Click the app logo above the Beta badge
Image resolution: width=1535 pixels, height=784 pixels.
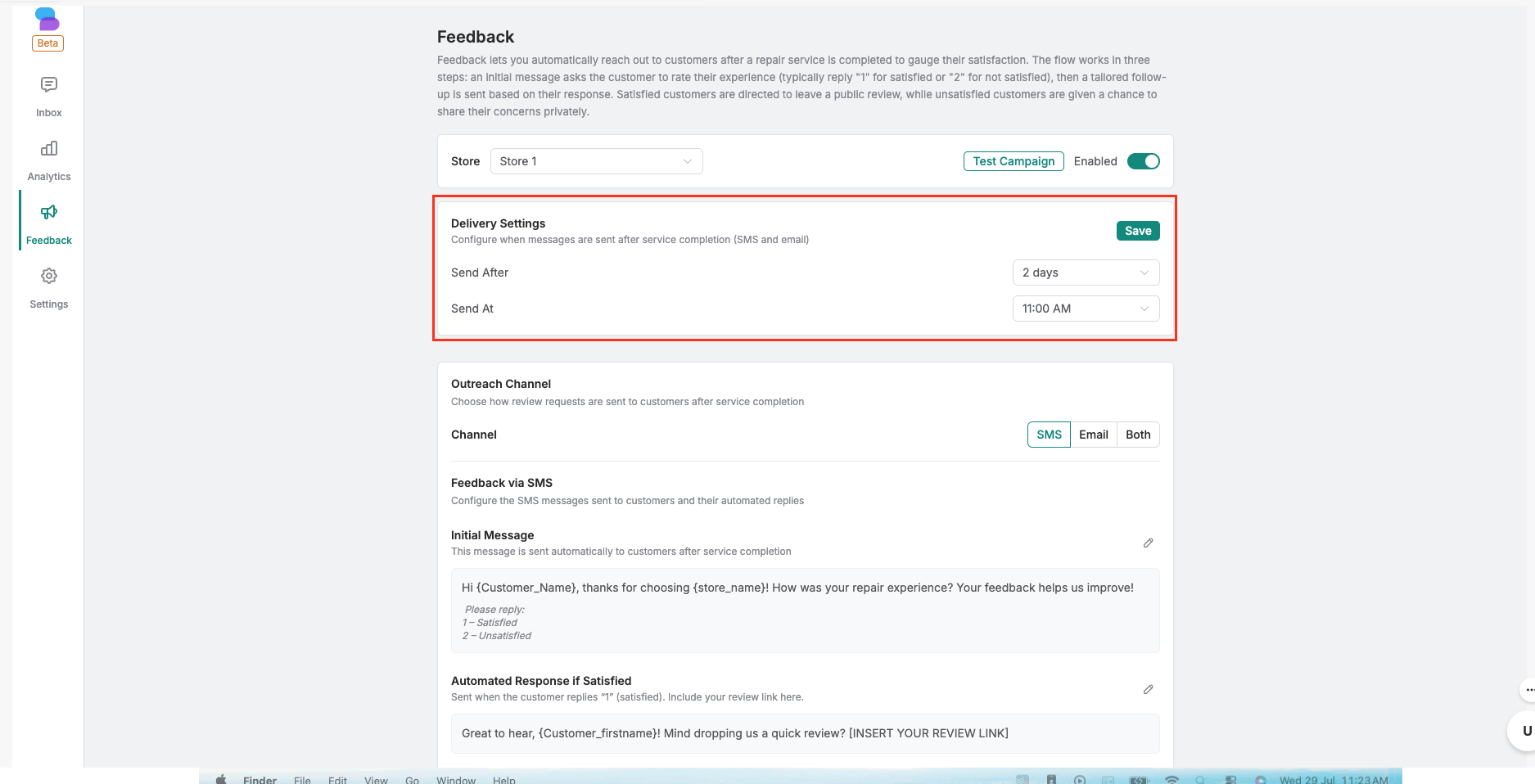pyautogui.click(x=47, y=19)
